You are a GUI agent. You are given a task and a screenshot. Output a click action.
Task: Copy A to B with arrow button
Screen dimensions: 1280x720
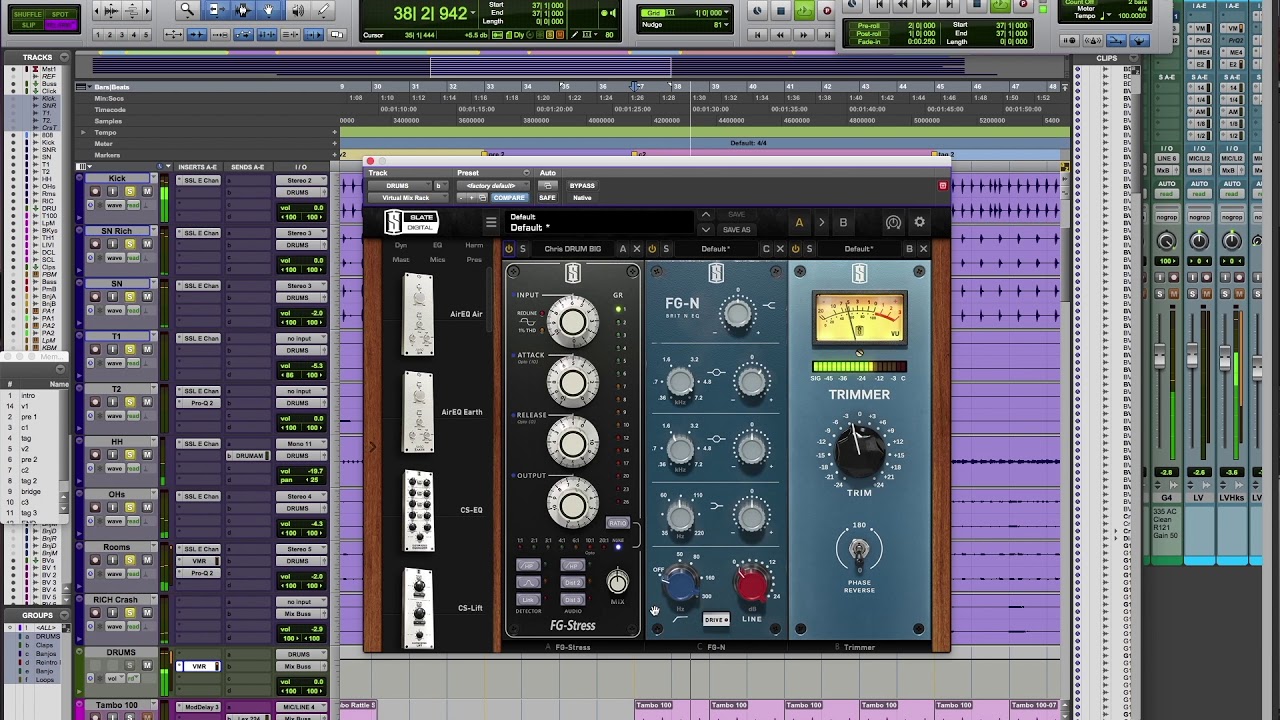pos(821,223)
